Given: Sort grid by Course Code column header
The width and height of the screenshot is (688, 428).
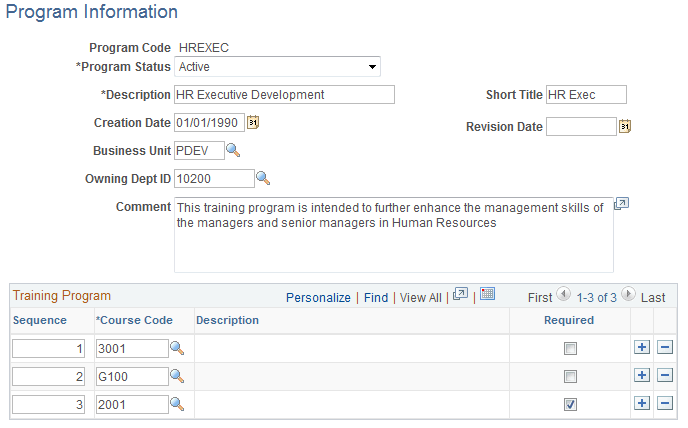Looking at the screenshot, I should point(135,320).
